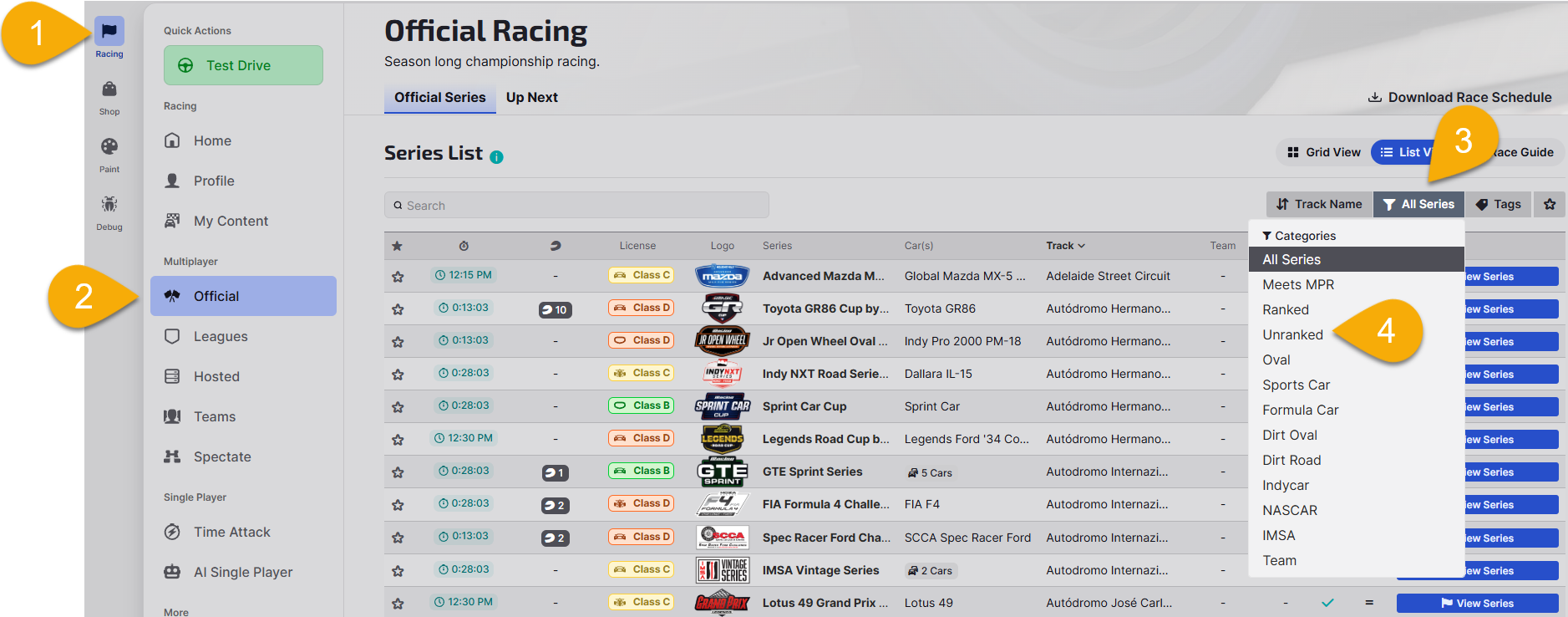Select NASCAR category
The width and height of the screenshot is (1568, 617).
click(1357, 510)
